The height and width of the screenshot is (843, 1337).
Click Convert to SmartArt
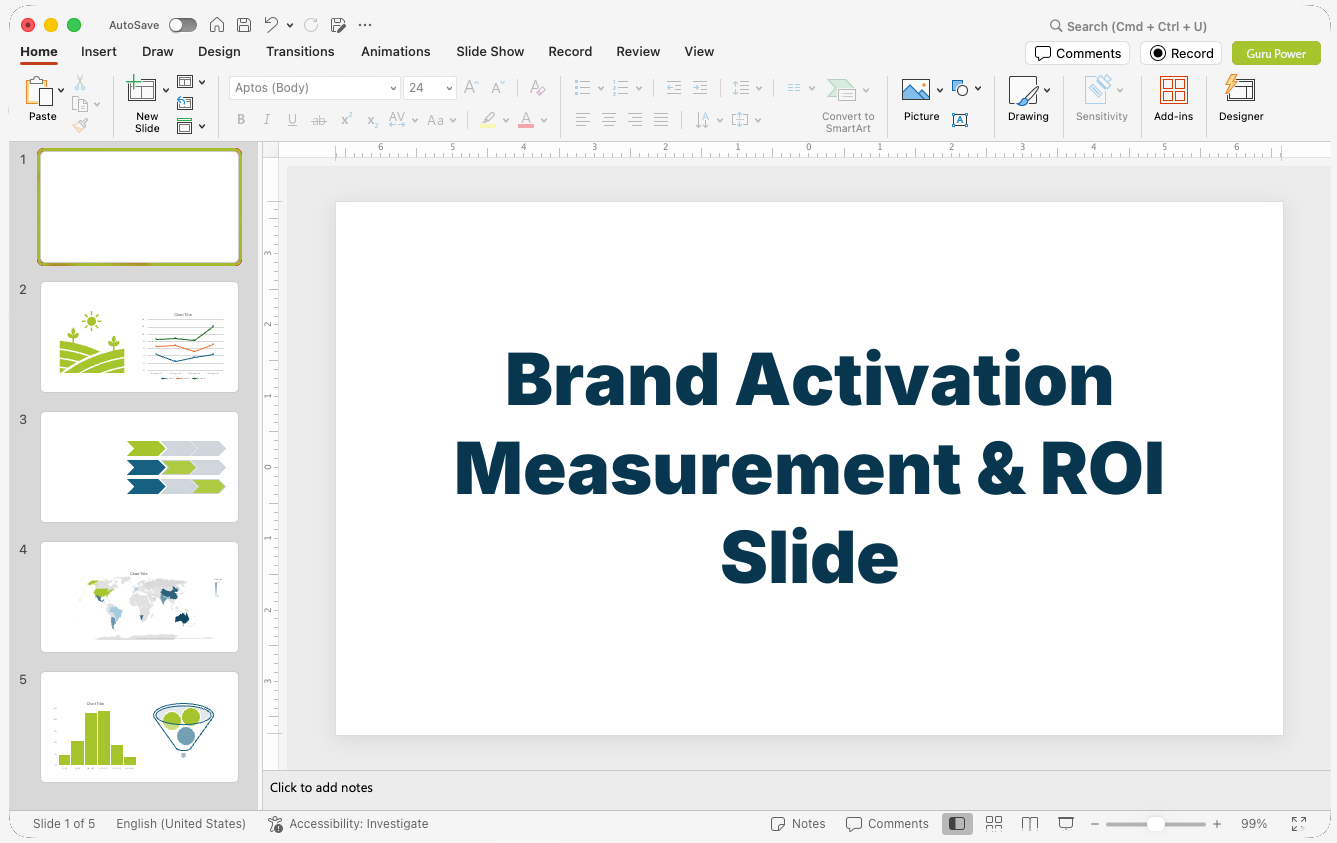click(848, 105)
